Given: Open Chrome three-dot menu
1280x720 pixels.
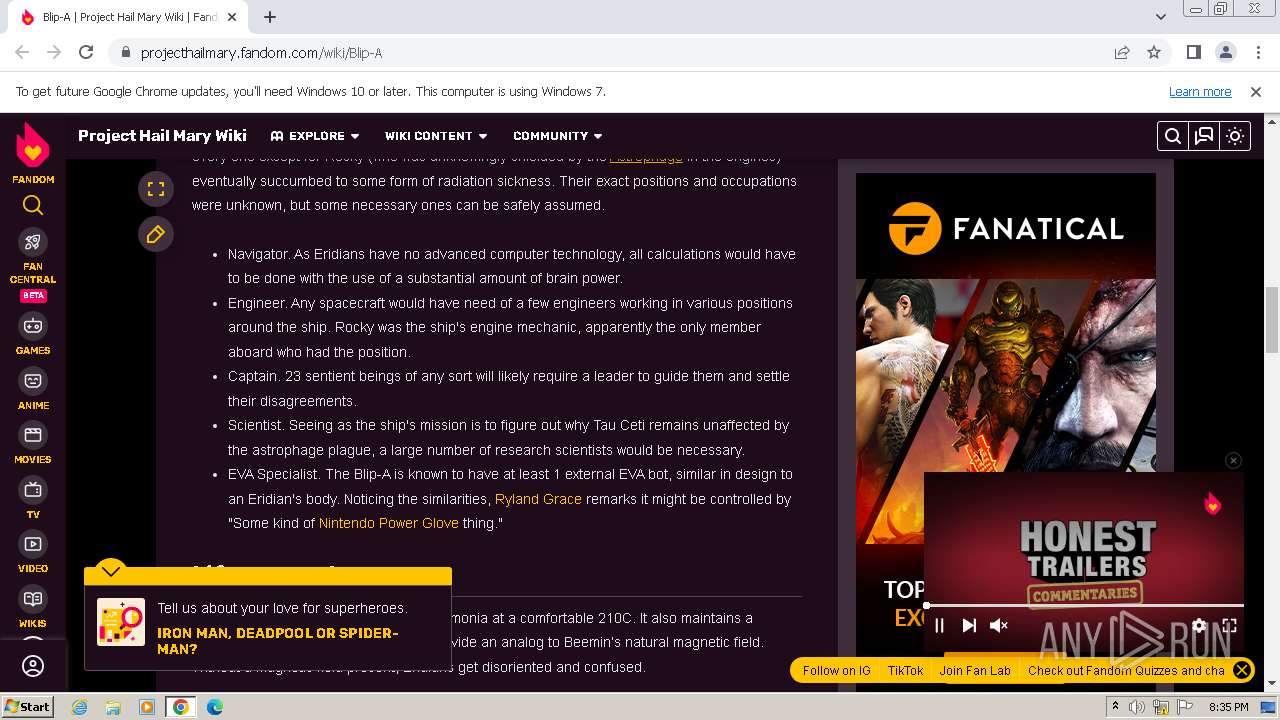Looking at the screenshot, I should click(1257, 52).
